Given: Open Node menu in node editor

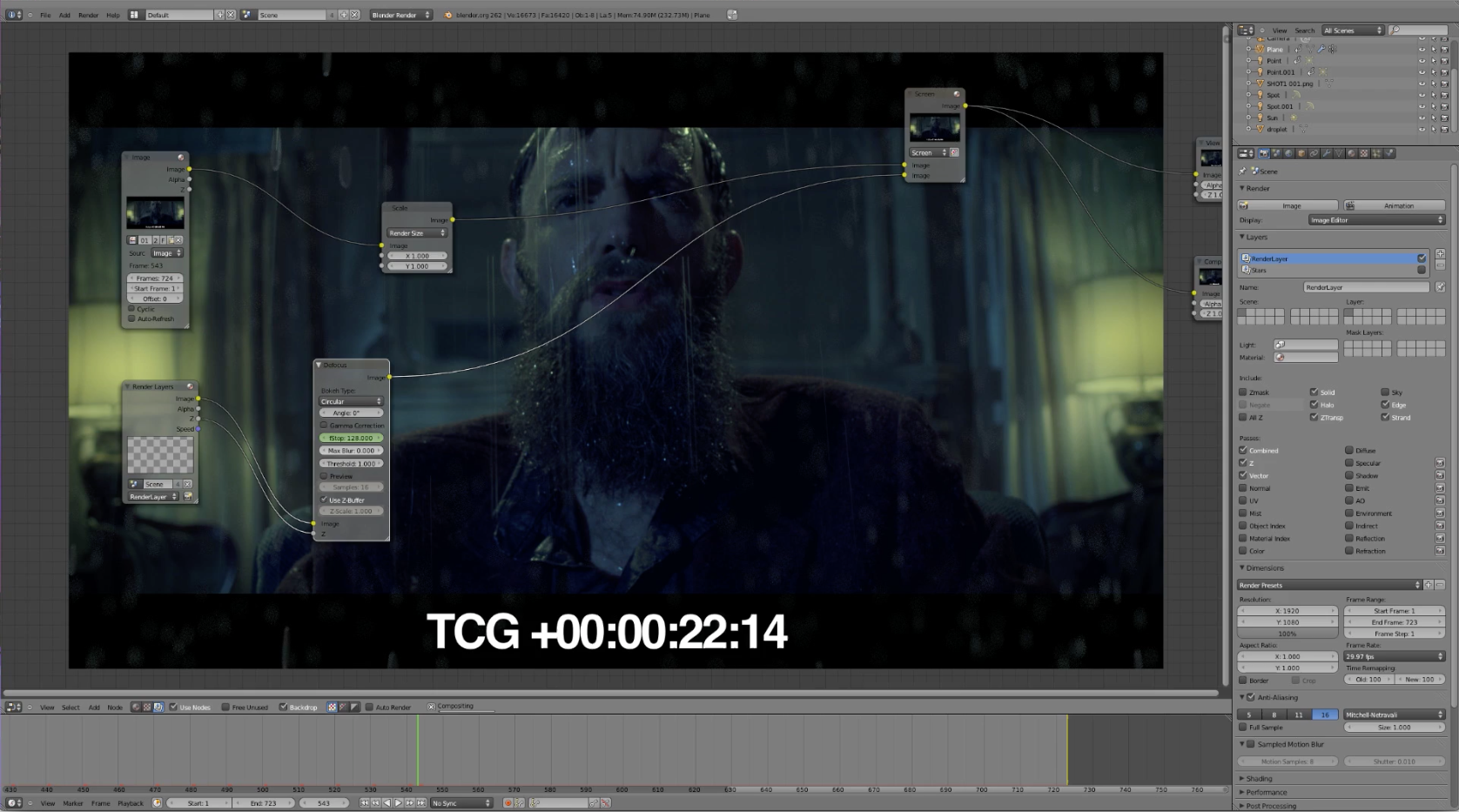Looking at the screenshot, I should coord(115,707).
